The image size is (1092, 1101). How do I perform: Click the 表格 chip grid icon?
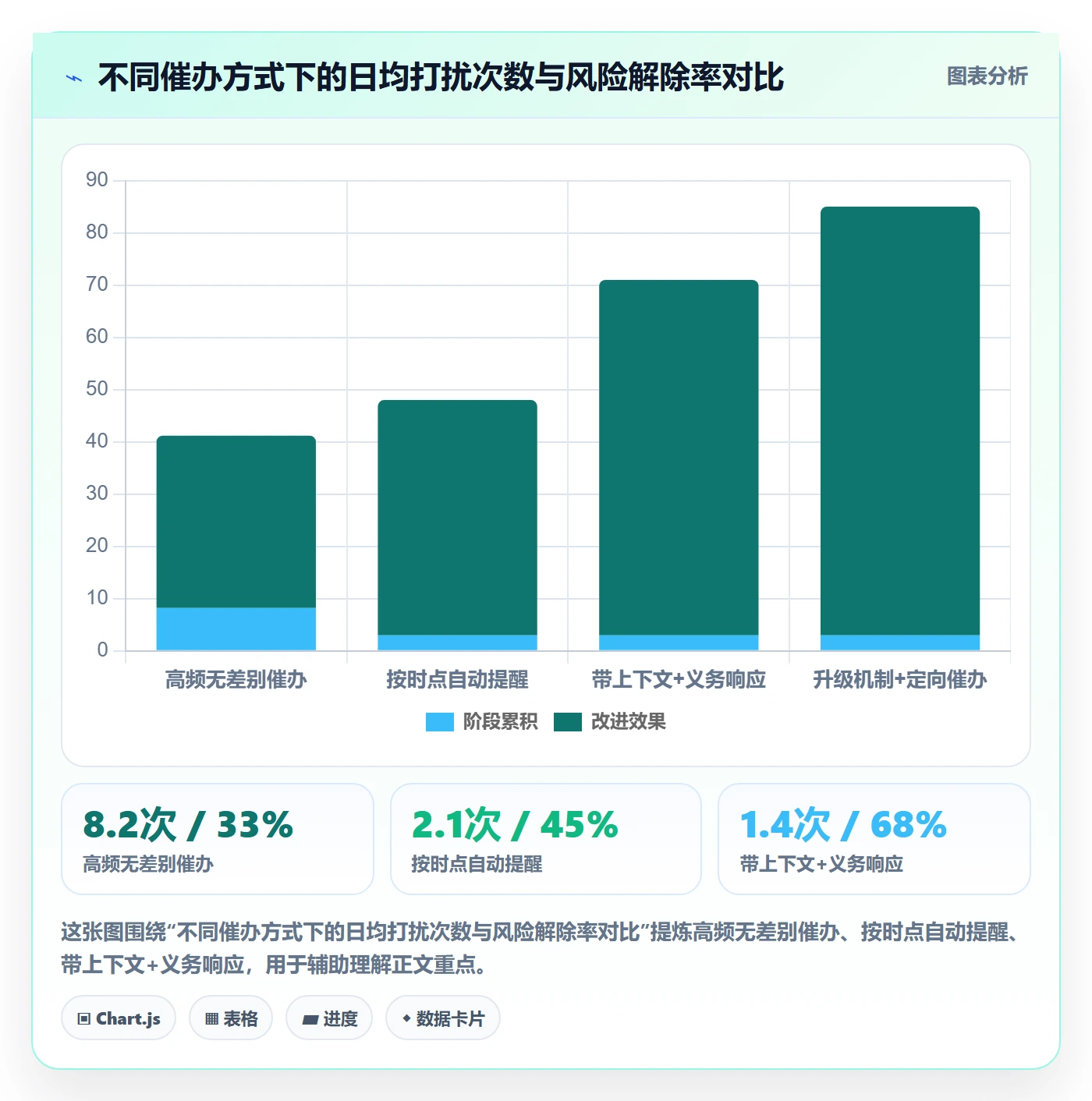(211, 1018)
